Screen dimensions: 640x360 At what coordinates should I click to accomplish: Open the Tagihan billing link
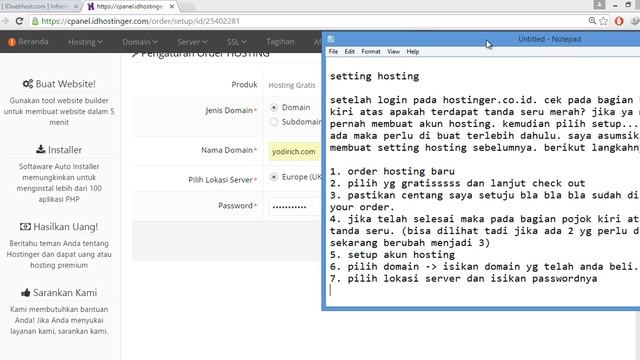(280, 42)
